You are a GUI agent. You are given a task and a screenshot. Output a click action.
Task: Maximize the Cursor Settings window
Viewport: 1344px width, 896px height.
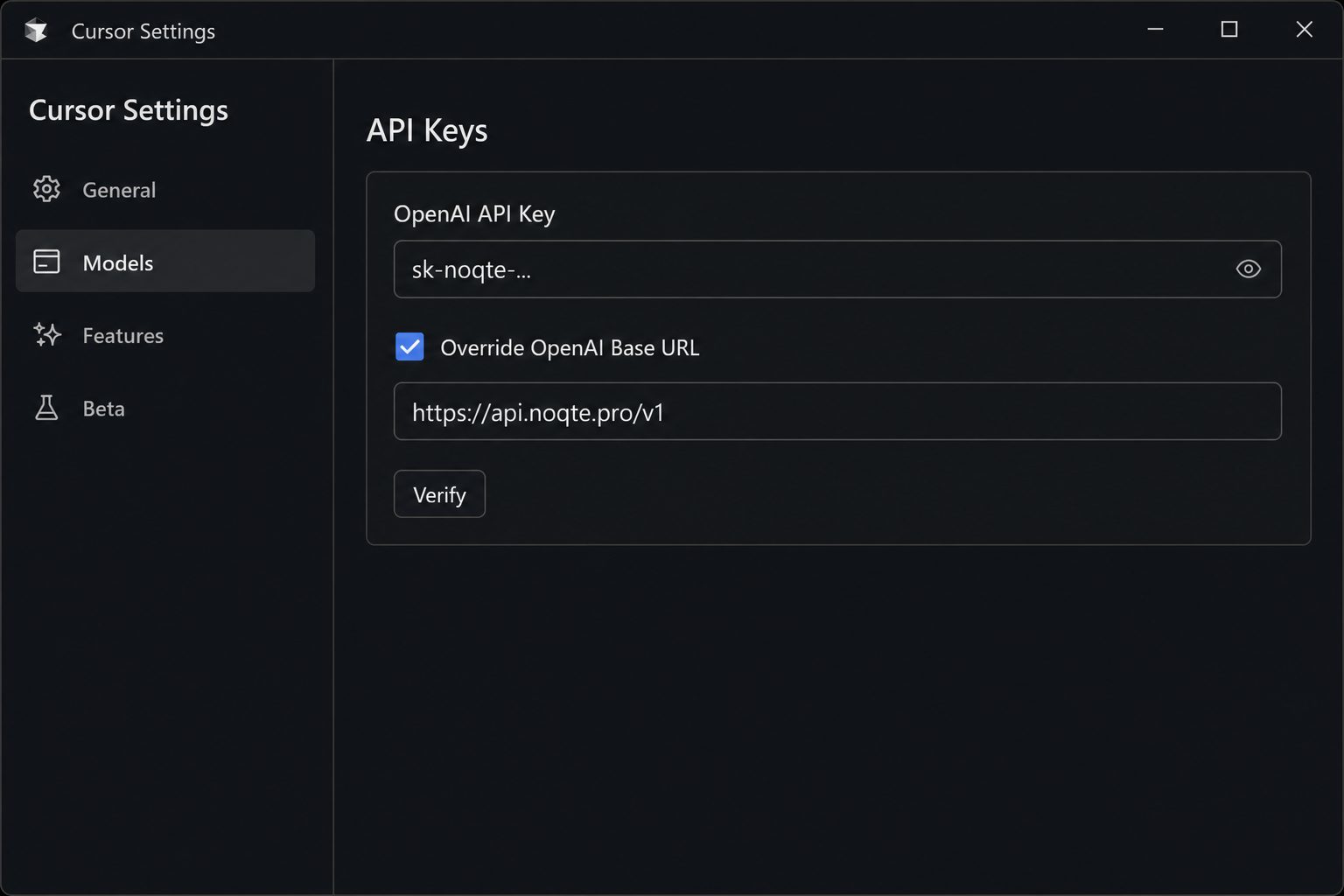tap(1229, 30)
